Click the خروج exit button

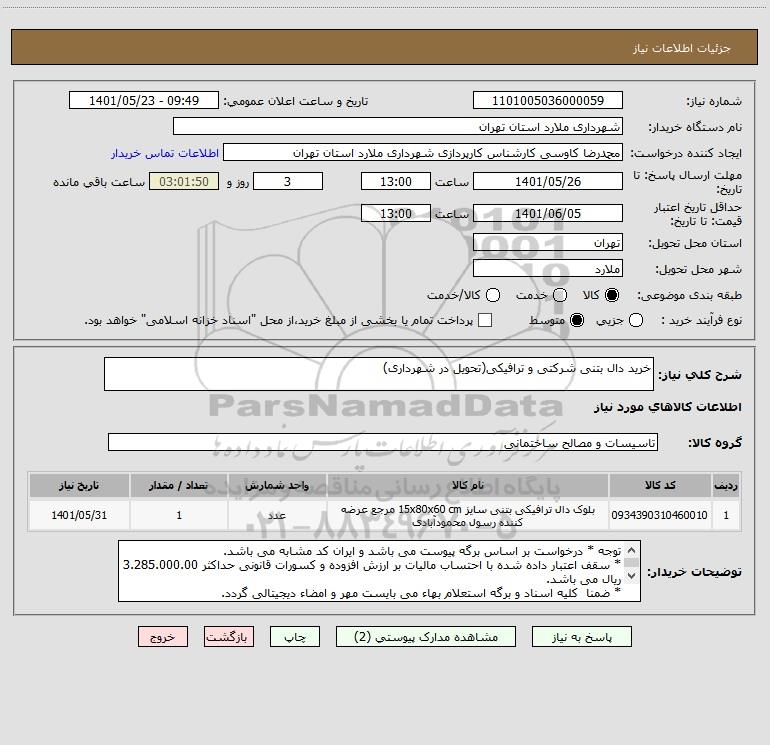[x=163, y=637]
